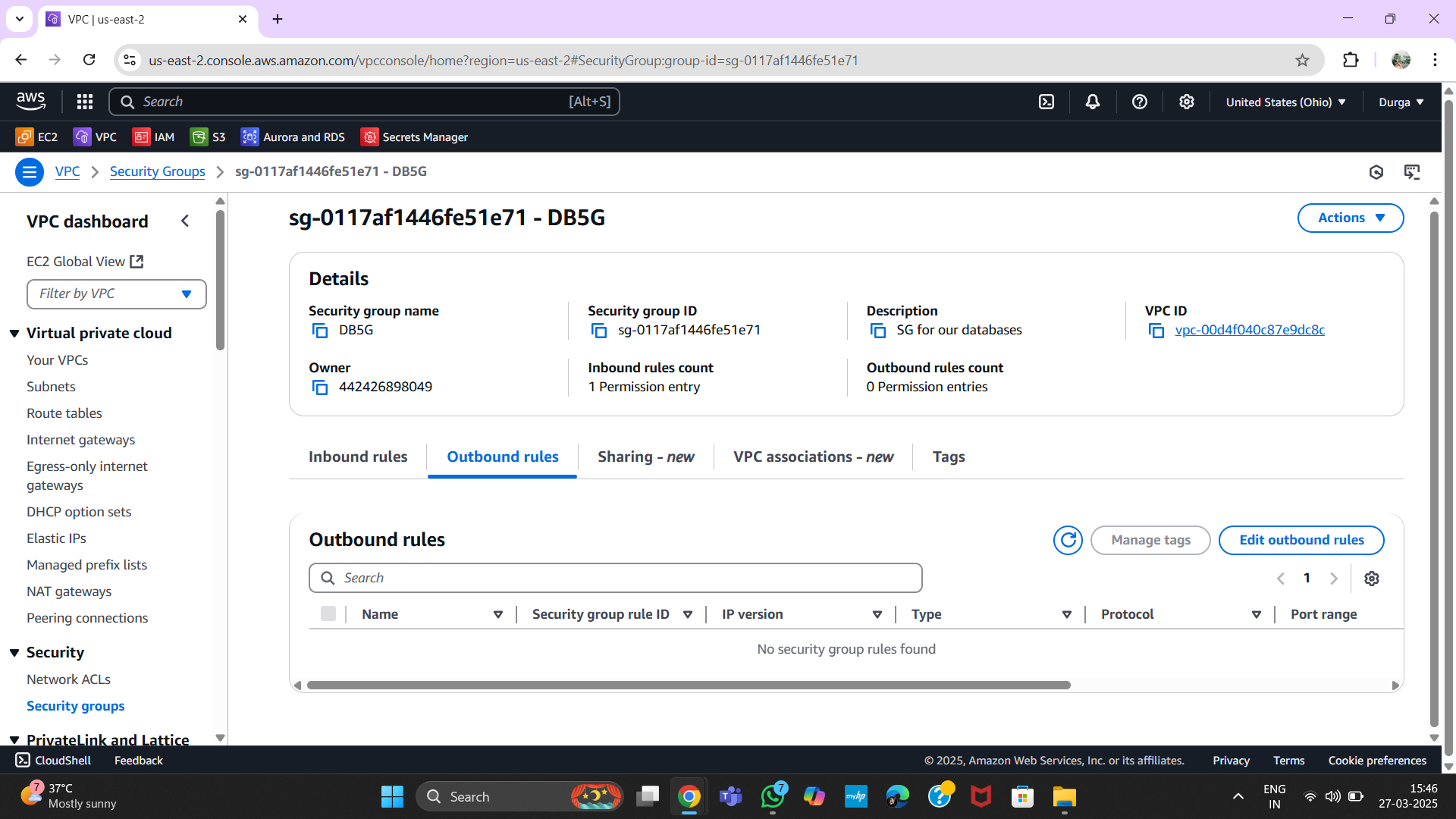This screenshot has height=819, width=1456.
Task: Open Windows Start menu
Action: tap(392, 796)
